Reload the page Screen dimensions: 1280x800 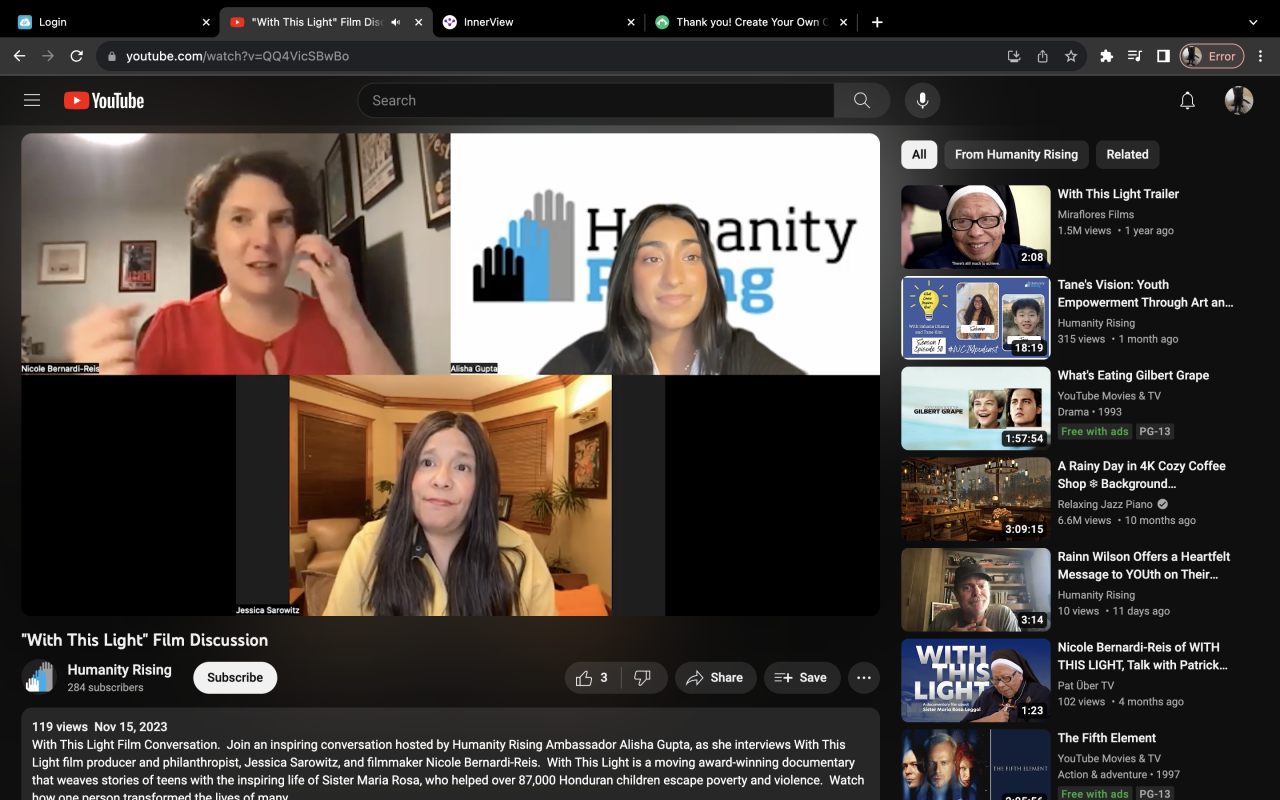click(x=76, y=56)
